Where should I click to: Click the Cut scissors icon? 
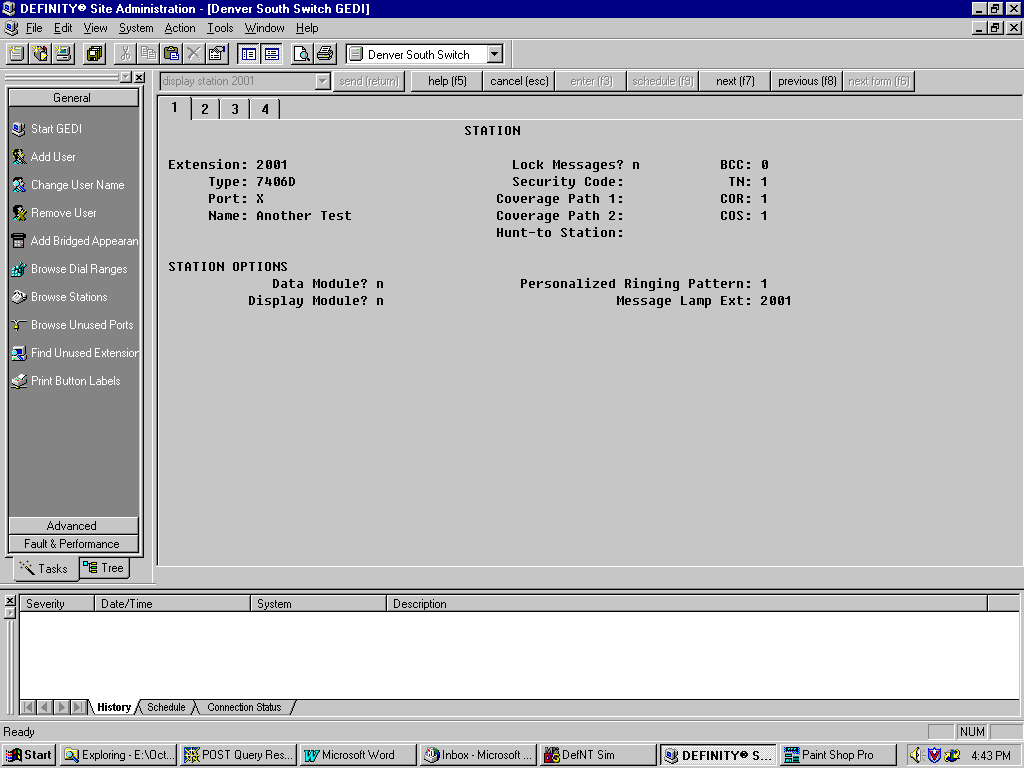[x=125, y=54]
